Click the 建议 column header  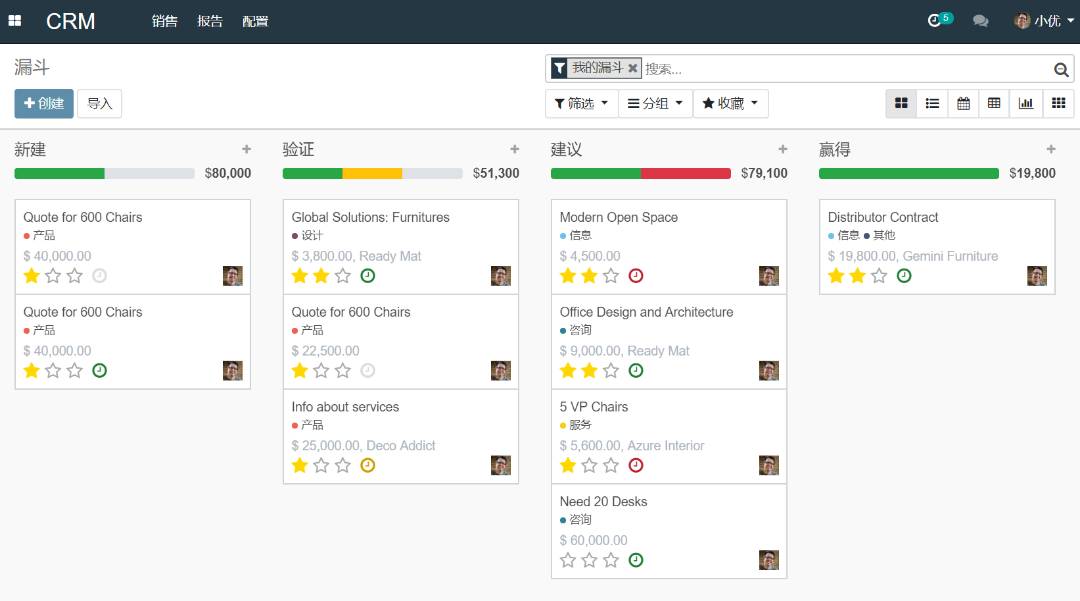pos(566,149)
